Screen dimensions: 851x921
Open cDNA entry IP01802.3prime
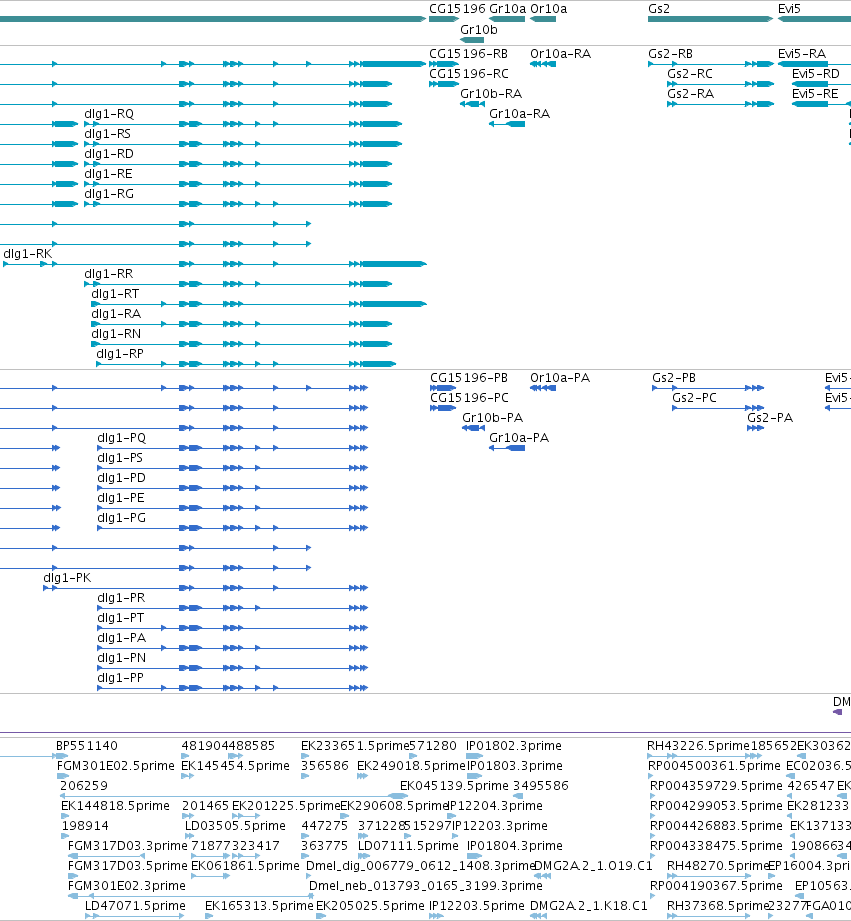[514, 746]
